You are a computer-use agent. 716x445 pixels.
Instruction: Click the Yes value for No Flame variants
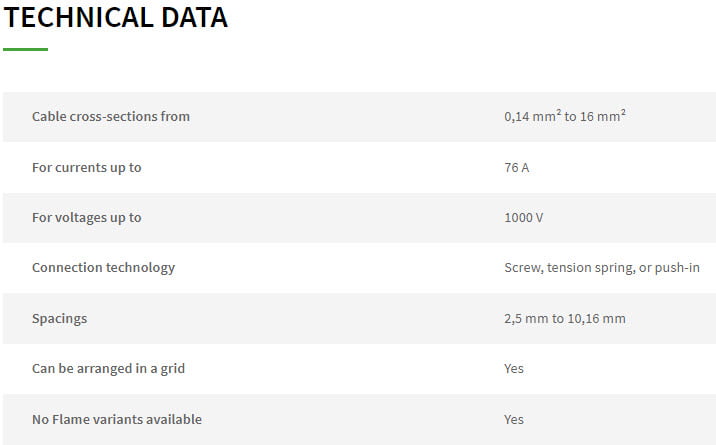(x=514, y=419)
